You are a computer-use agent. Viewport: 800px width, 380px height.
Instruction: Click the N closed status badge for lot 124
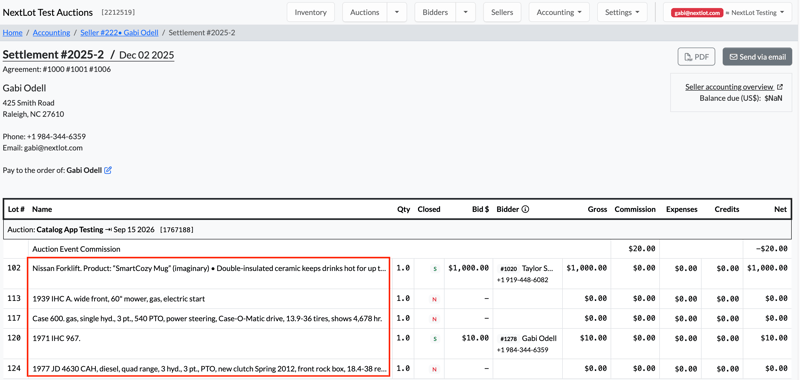(435, 369)
